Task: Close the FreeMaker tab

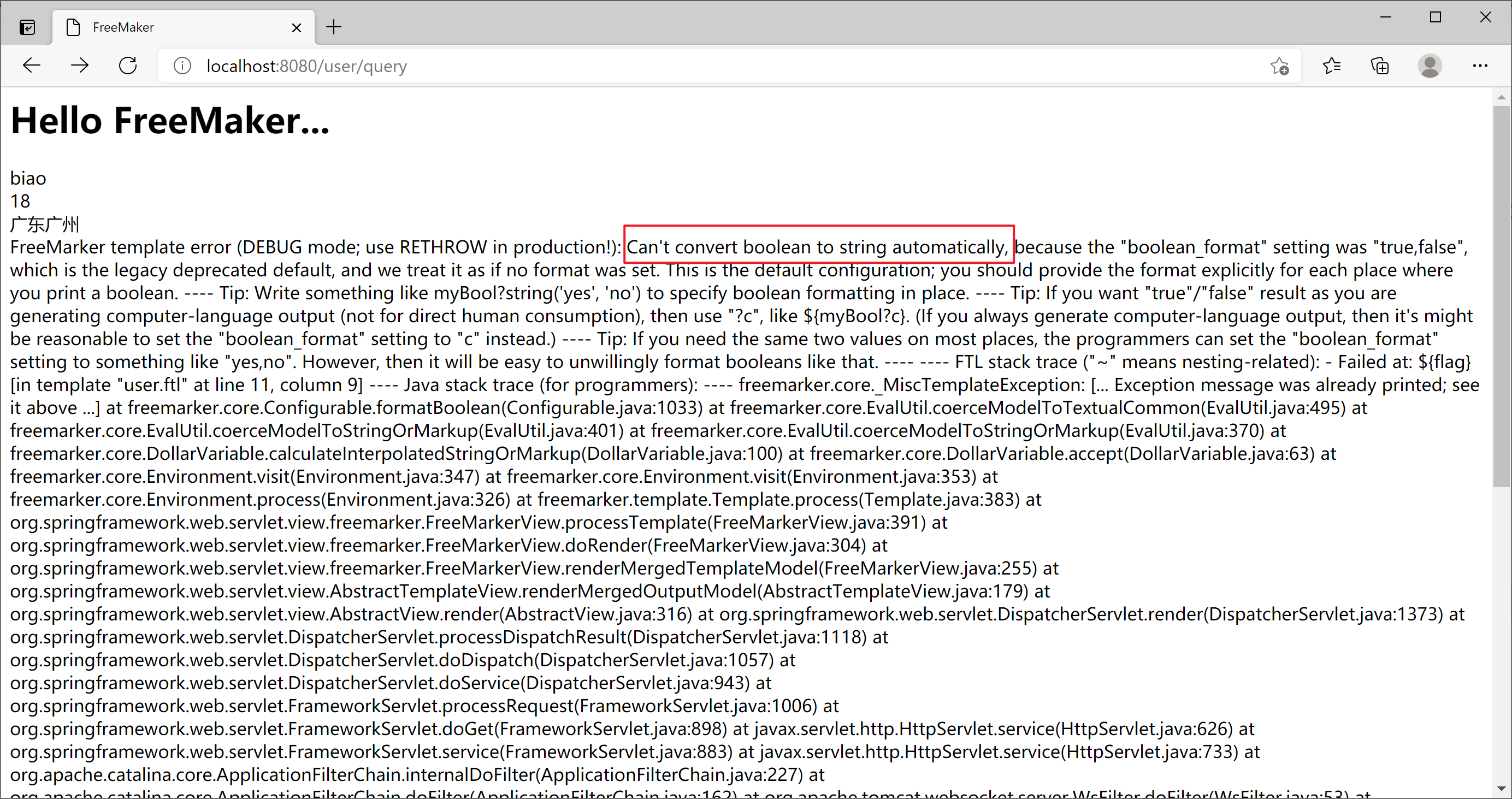Action: pyautogui.click(x=297, y=27)
